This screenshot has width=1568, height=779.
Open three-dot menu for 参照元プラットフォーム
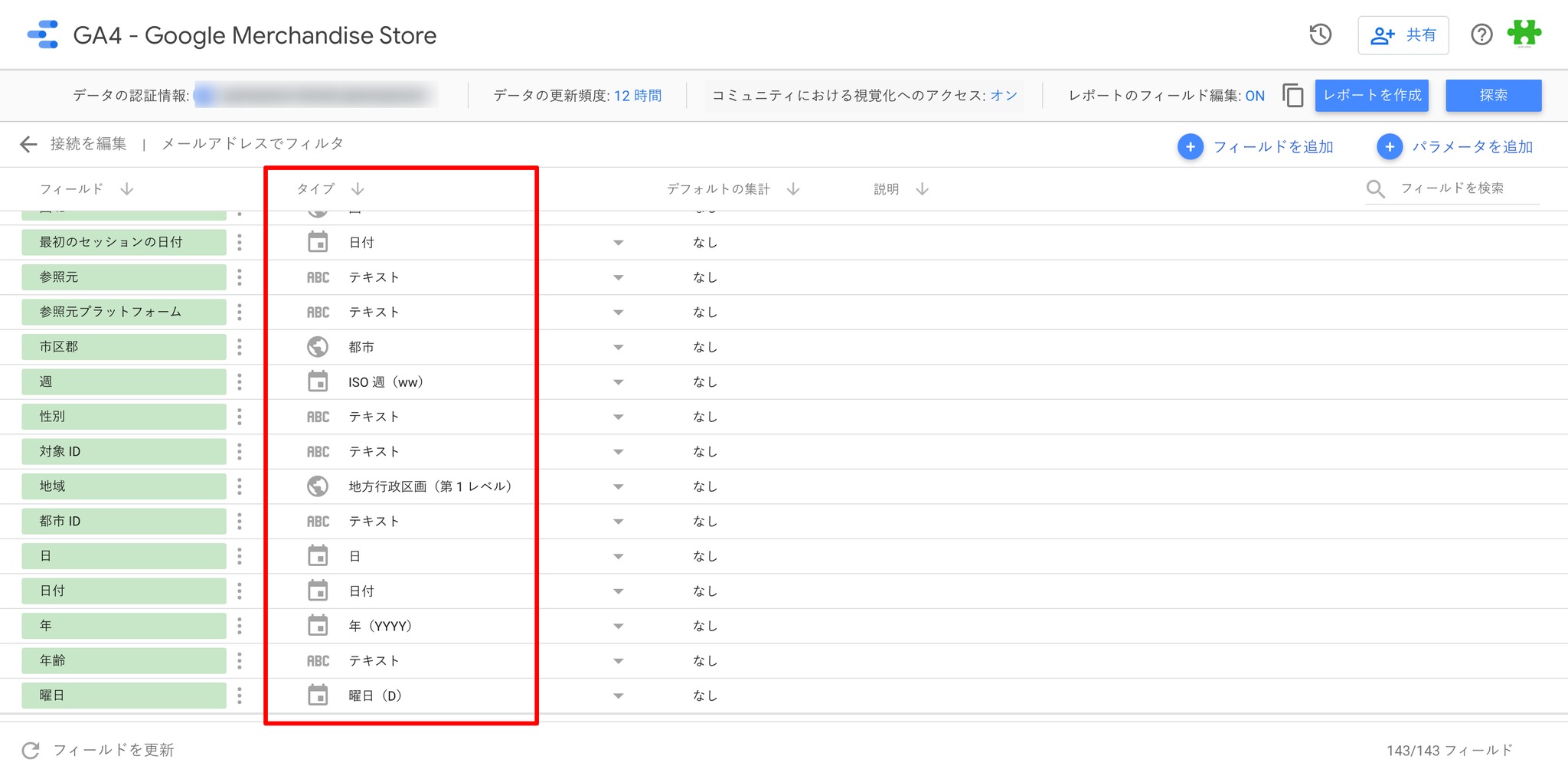point(240,312)
